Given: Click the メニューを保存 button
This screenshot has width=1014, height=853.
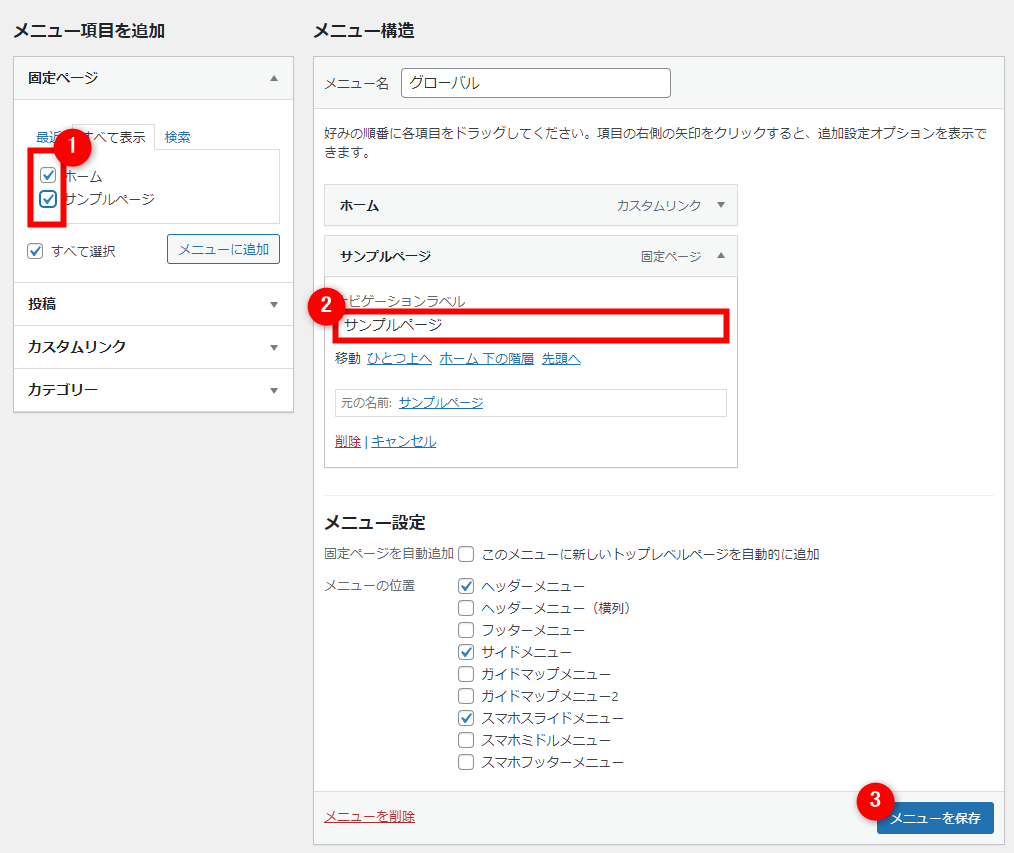Looking at the screenshot, I should [x=935, y=818].
